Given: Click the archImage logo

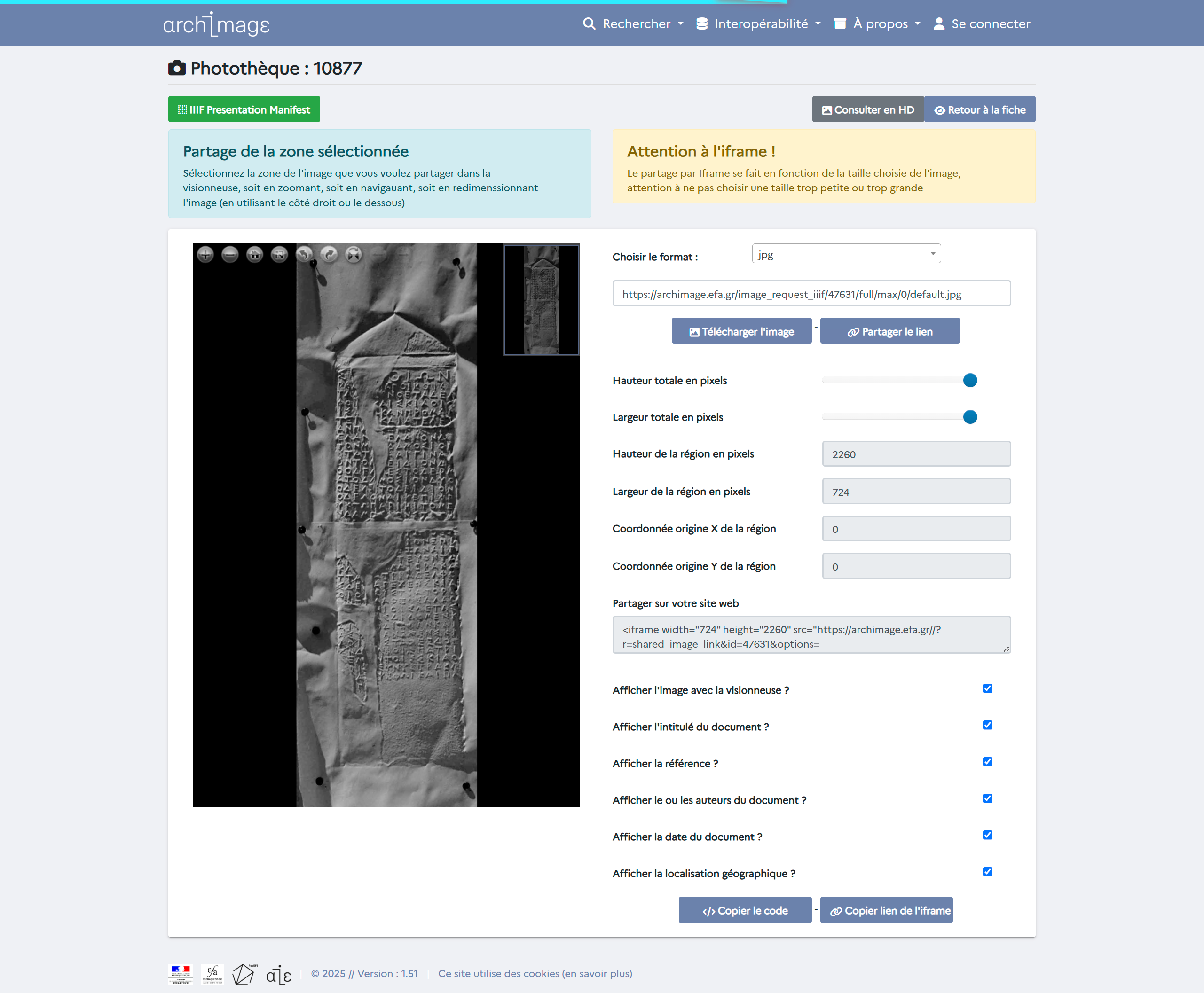Looking at the screenshot, I should click(216, 24).
